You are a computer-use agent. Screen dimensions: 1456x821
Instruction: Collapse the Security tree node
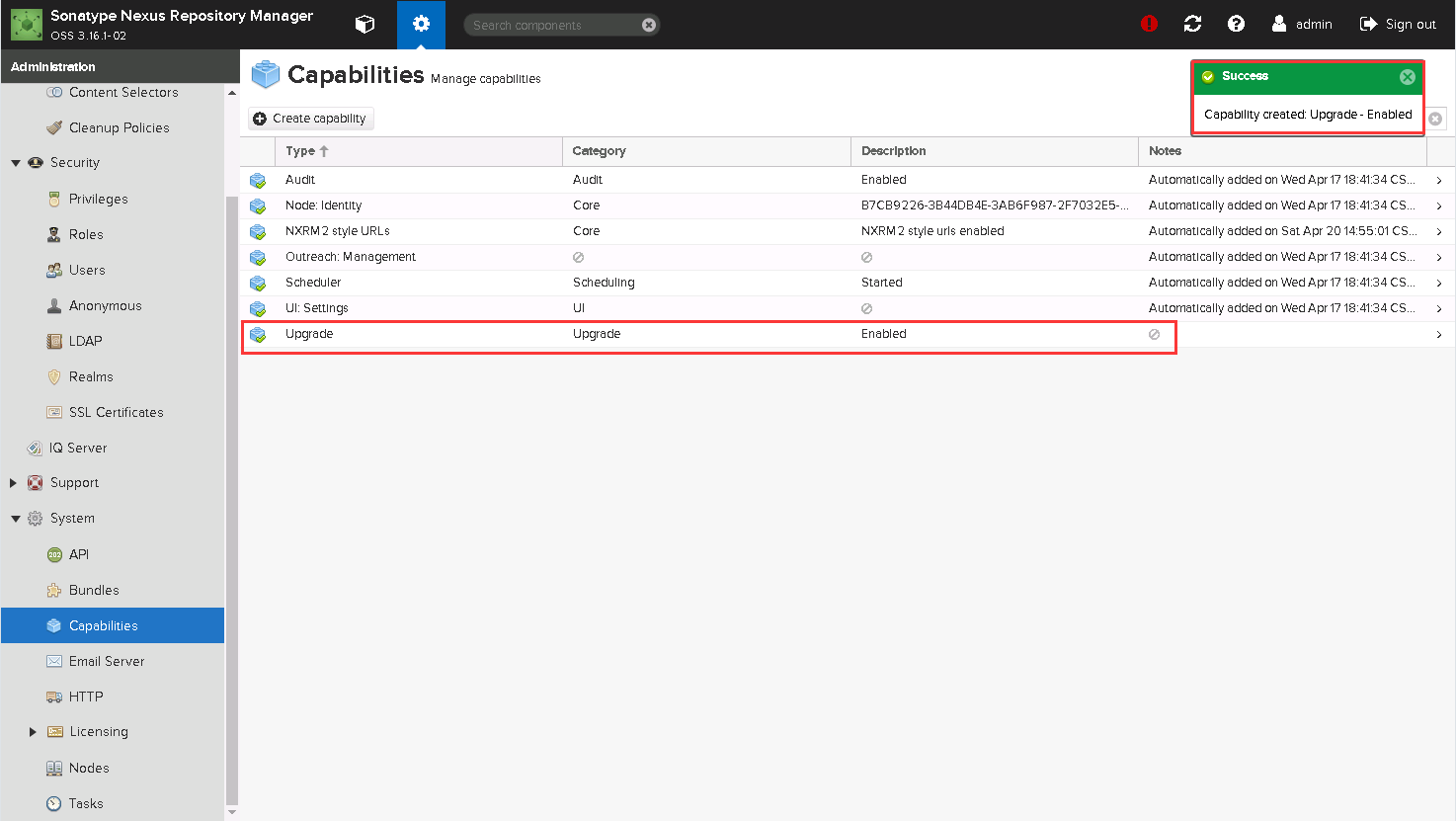click(x=15, y=163)
